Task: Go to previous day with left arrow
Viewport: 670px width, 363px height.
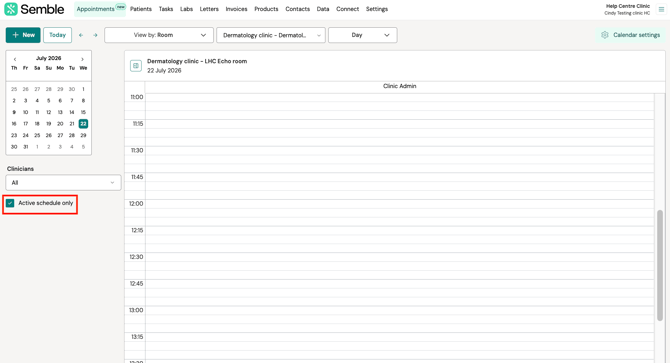Action: coord(81,35)
